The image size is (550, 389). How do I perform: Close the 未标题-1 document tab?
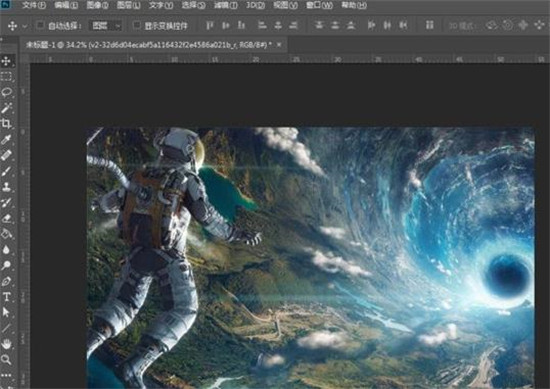tap(279, 45)
